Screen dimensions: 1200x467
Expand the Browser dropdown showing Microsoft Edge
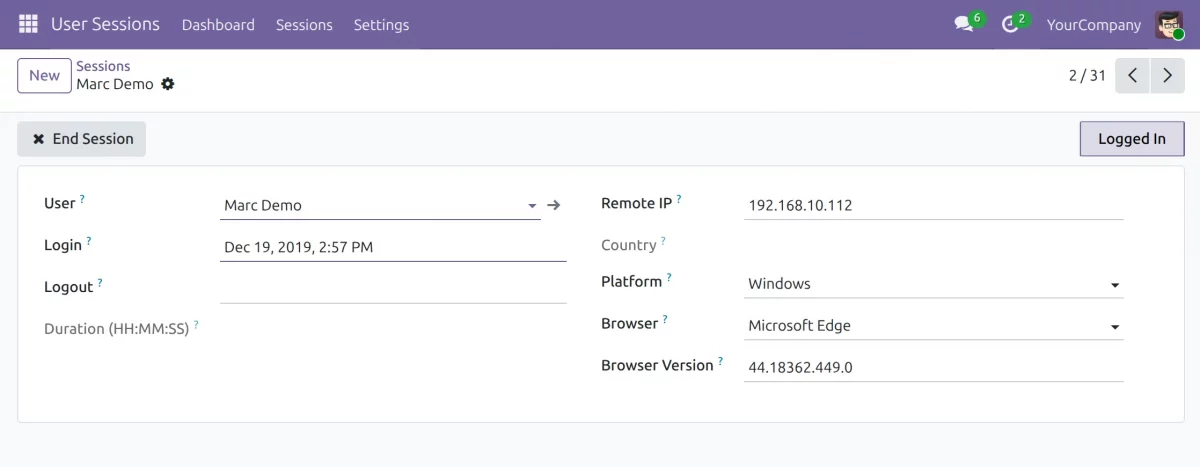(1115, 327)
